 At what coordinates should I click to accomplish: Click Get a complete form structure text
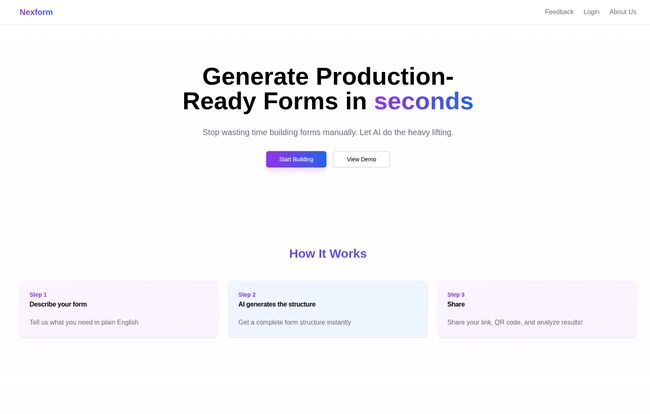[294, 322]
